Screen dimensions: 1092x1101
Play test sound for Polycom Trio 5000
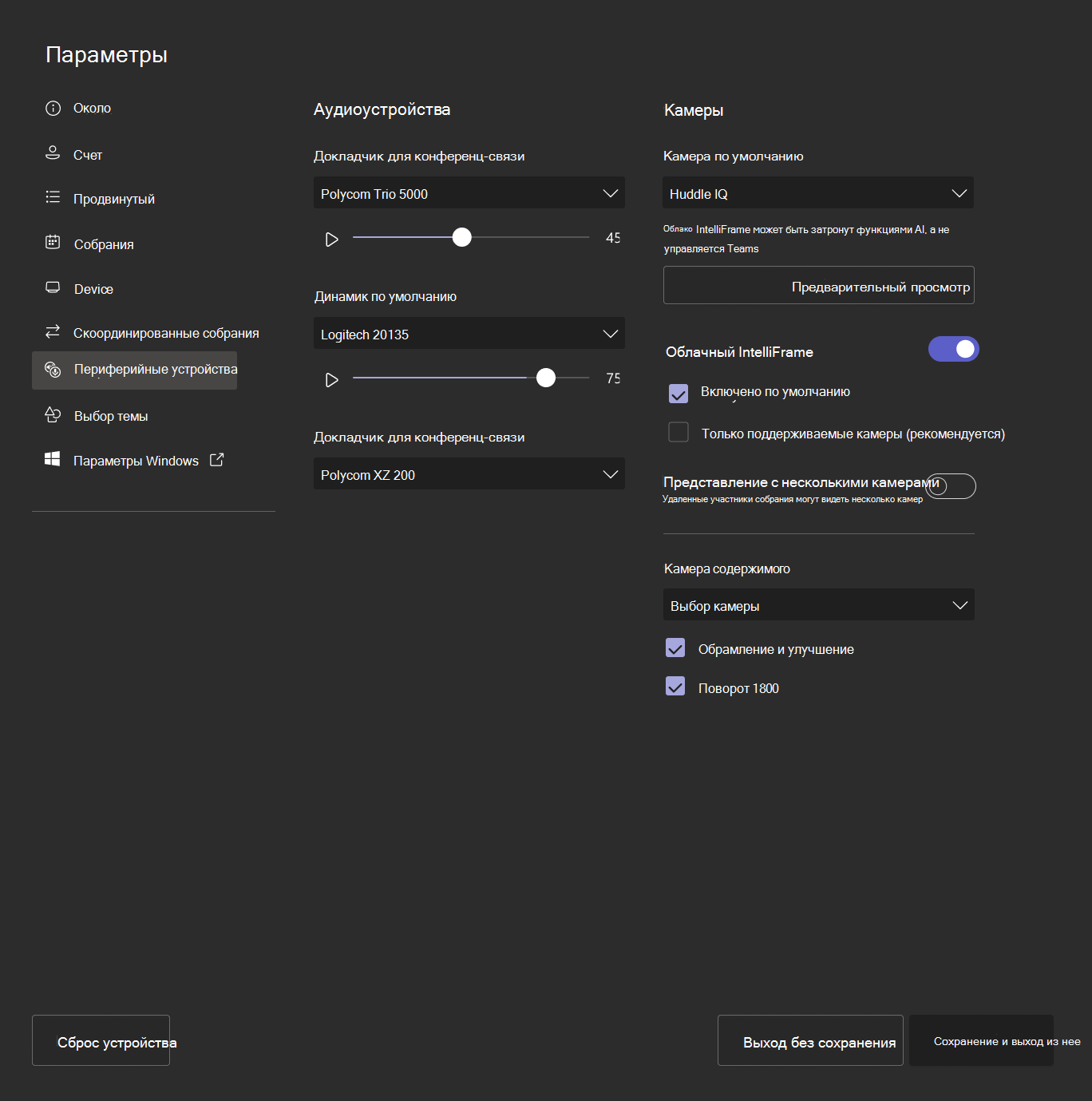click(x=332, y=240)
